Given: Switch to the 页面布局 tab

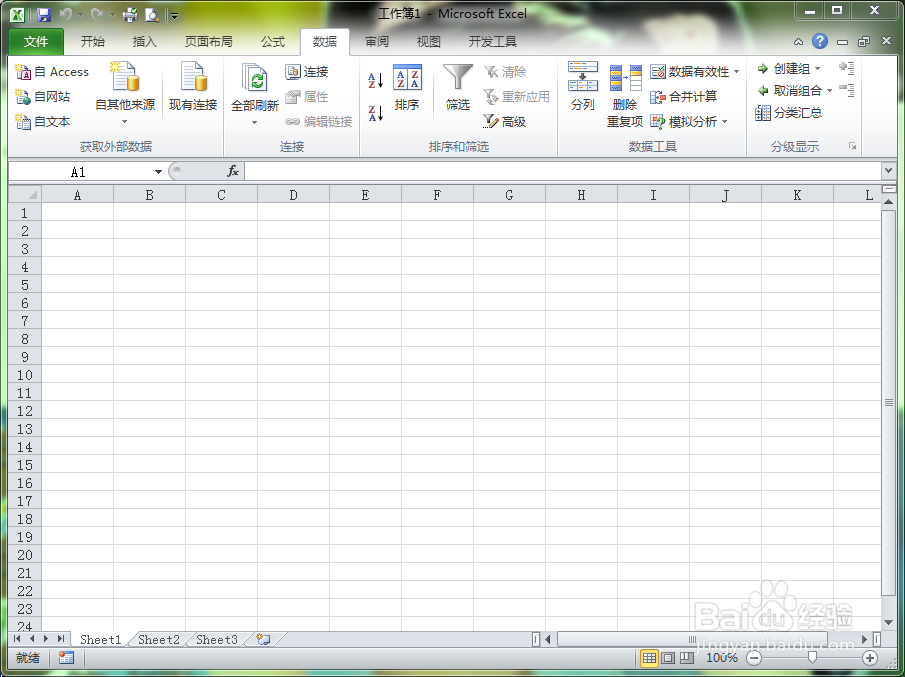Looking at the screenshot, I should point(208,42).
